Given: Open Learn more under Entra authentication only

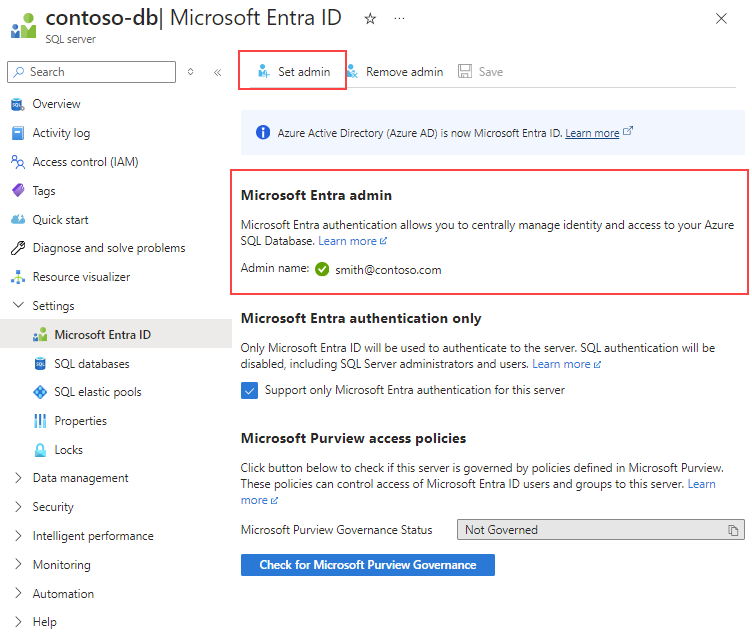Looking at the screenshot, I should 561,364.
